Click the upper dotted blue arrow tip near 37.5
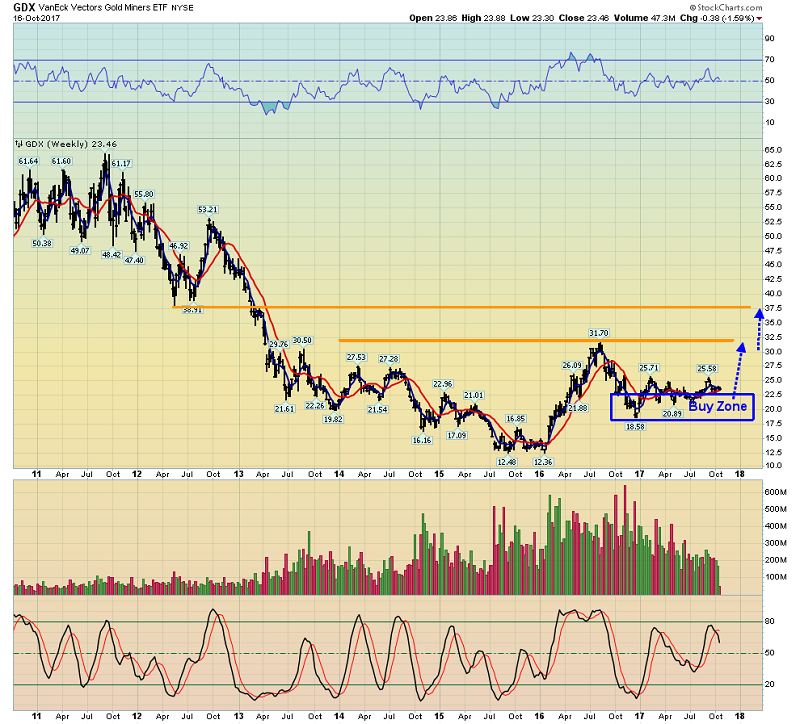The height and width of the screenshot is (724, 800). (x=758, y=313)
